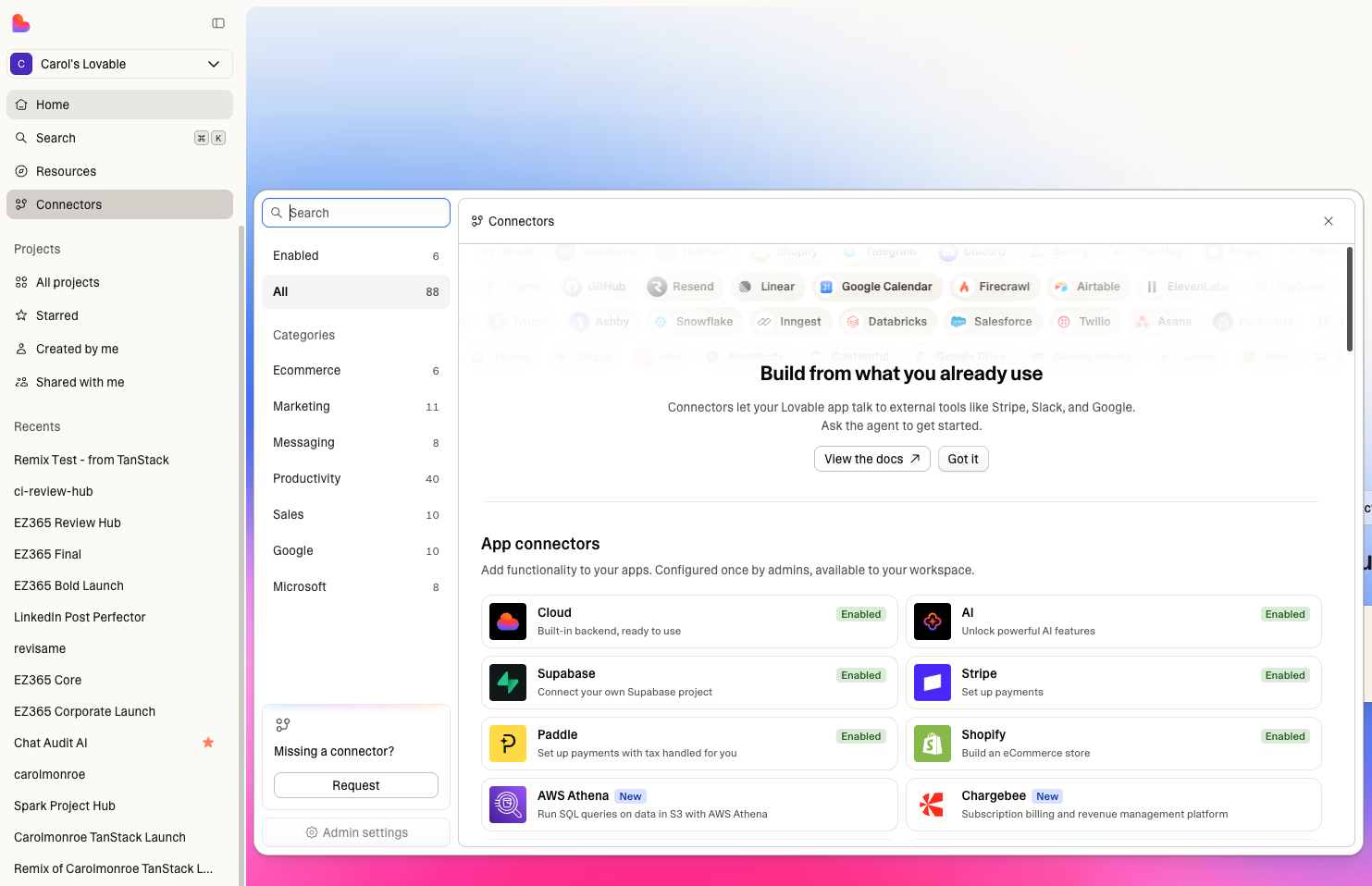Open Resources in the sidebar
Screen dimensions: 1372x886
(119, 171)
